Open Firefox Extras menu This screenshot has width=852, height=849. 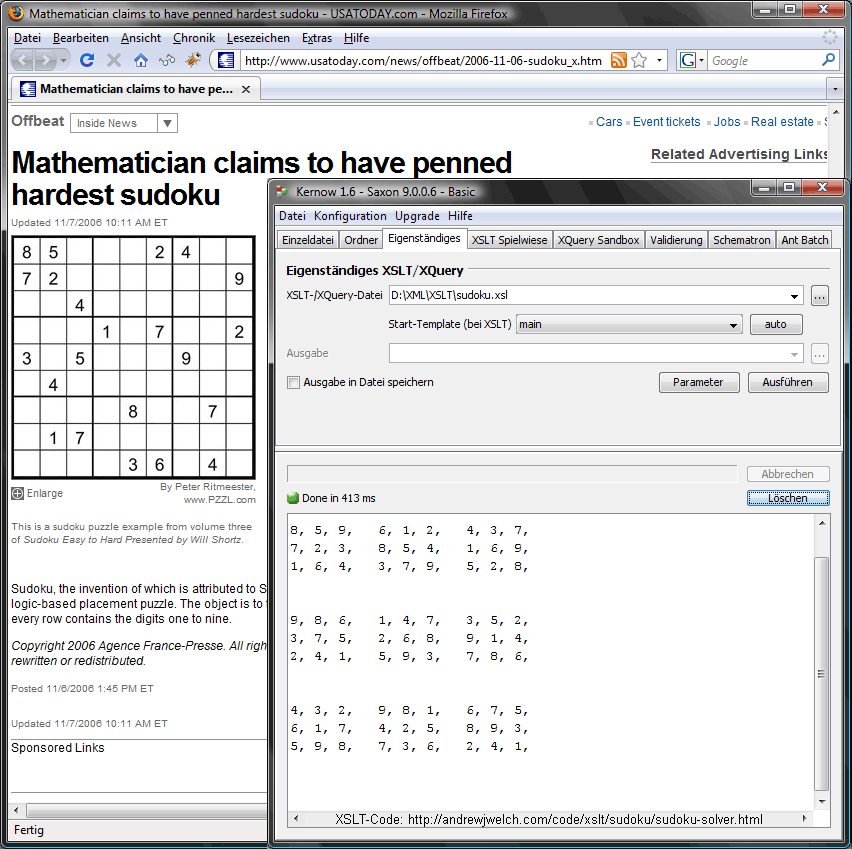click(x=317, y=38)
